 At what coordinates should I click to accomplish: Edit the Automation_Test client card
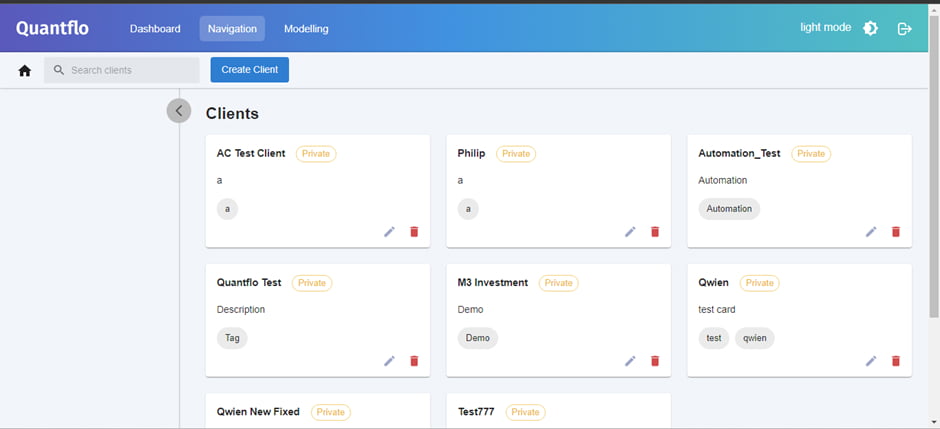click(x=871, y=231)
